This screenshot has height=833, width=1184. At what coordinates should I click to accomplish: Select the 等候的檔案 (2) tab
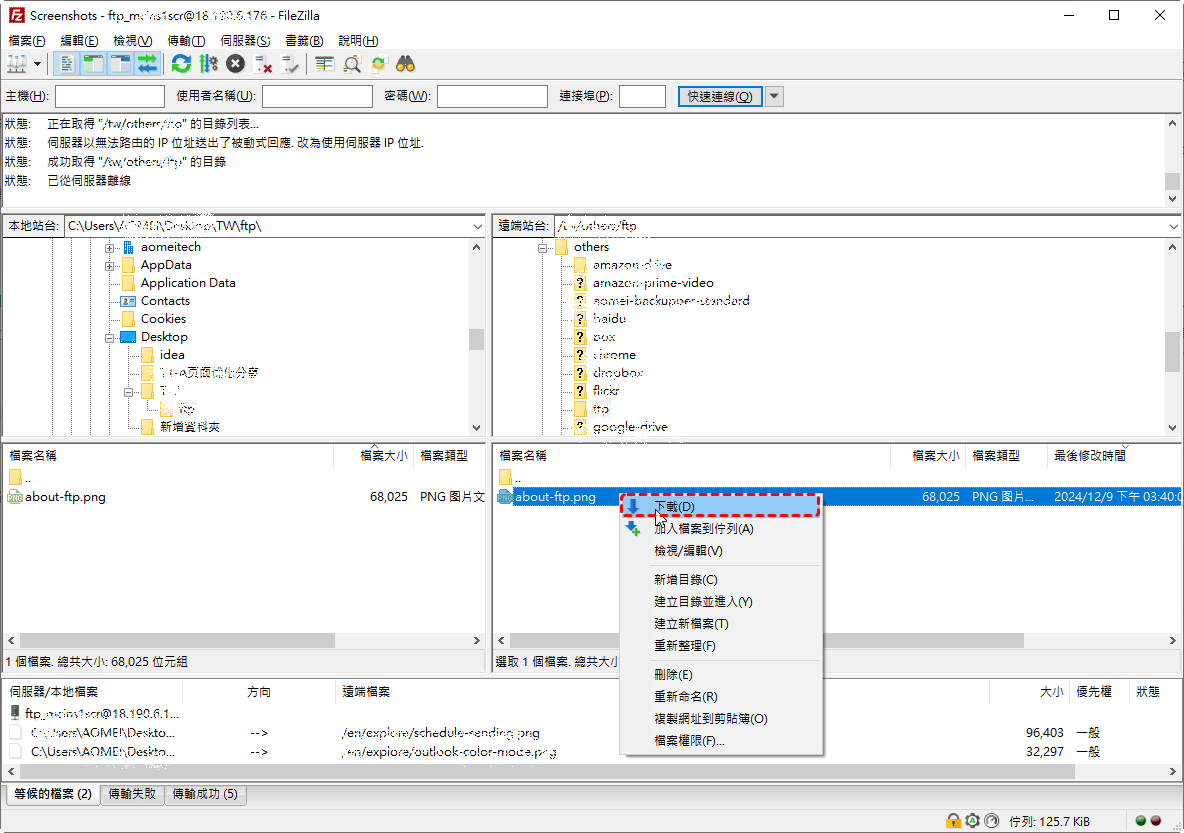click(x=53, y=794)
